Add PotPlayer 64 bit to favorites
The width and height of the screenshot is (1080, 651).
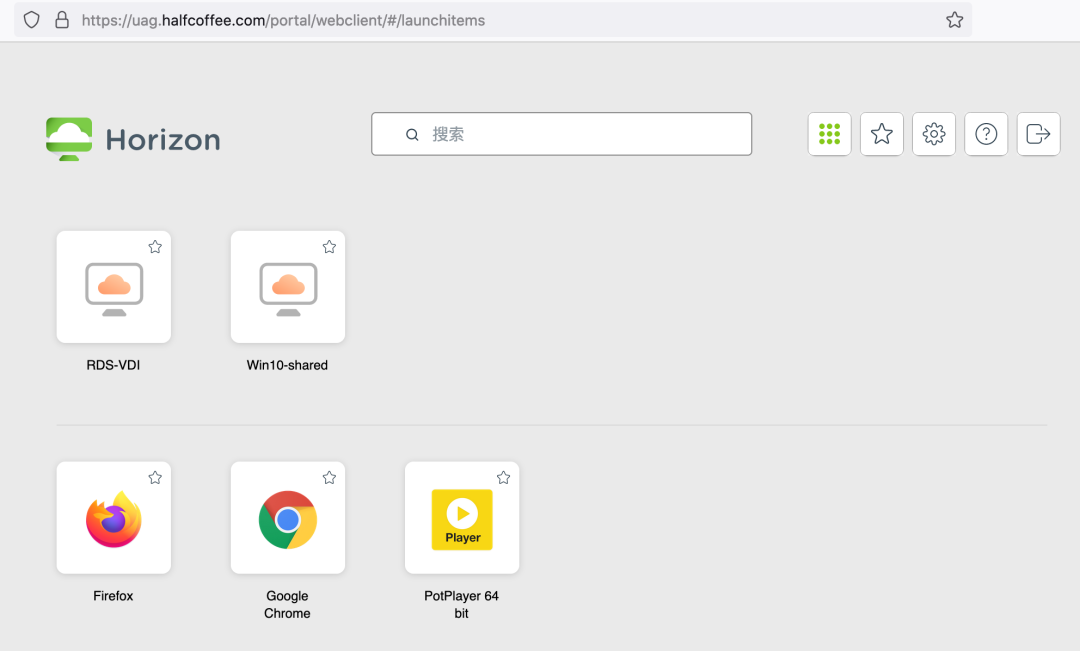pos(503,477)
